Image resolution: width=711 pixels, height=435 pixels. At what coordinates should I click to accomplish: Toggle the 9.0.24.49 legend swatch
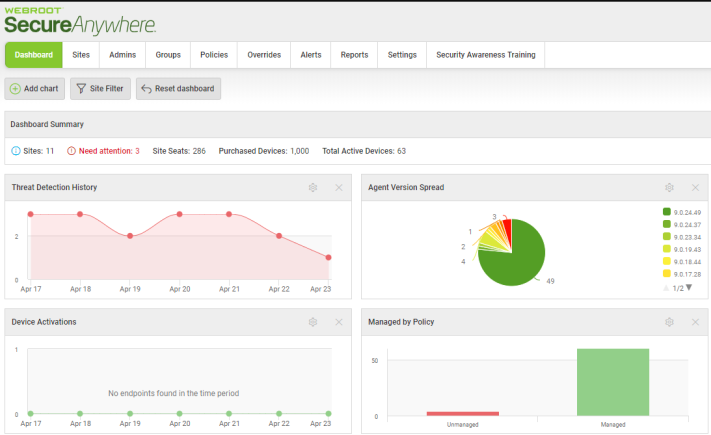point(667,212)
